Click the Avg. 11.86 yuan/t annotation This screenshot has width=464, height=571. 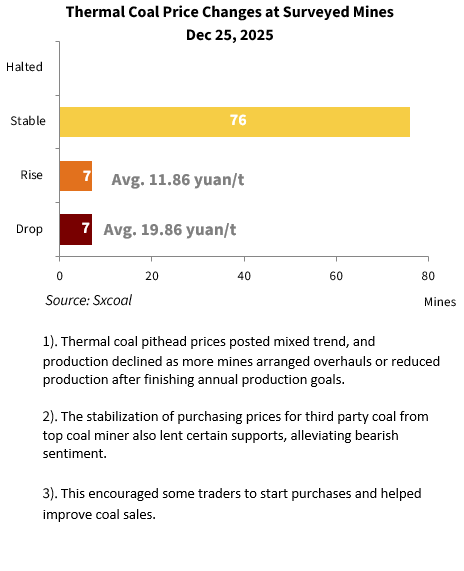(x=178, y=180)
